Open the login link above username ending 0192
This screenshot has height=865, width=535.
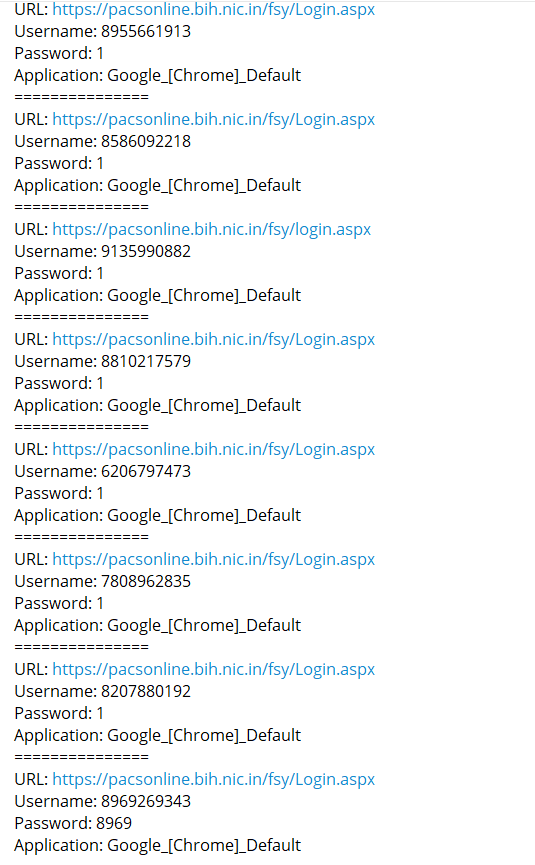pyautogui.click(x=213, y=669)
